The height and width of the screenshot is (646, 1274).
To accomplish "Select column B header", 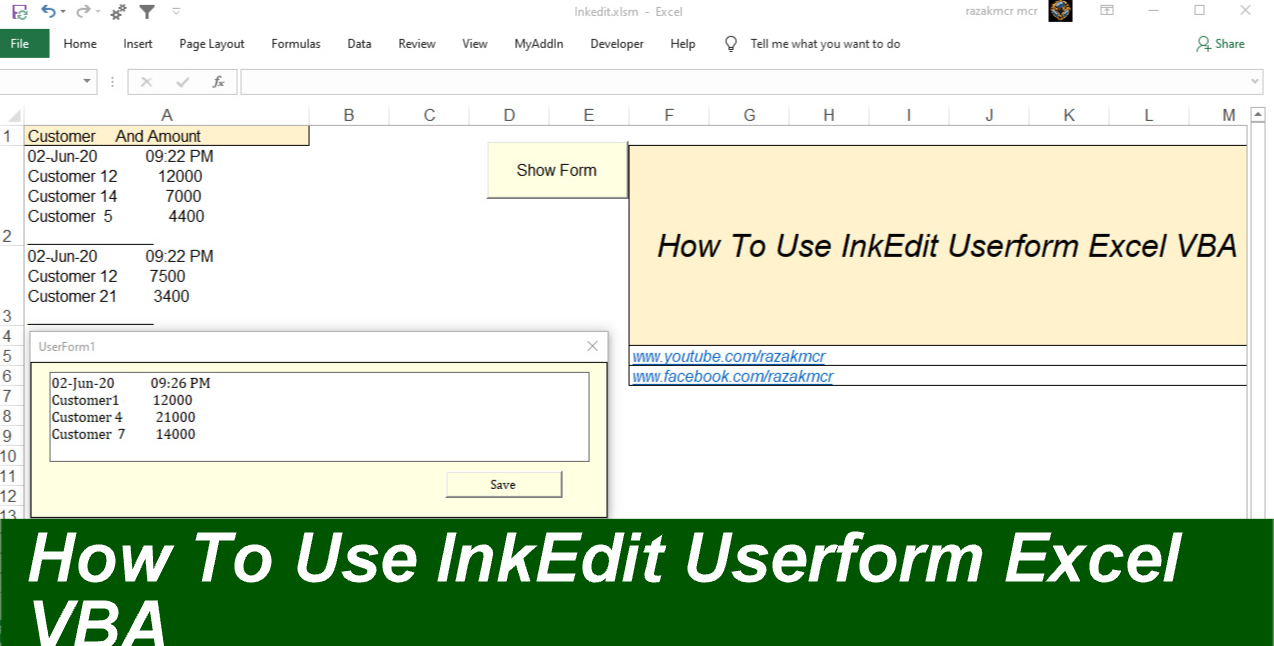I will click(349, 115).
